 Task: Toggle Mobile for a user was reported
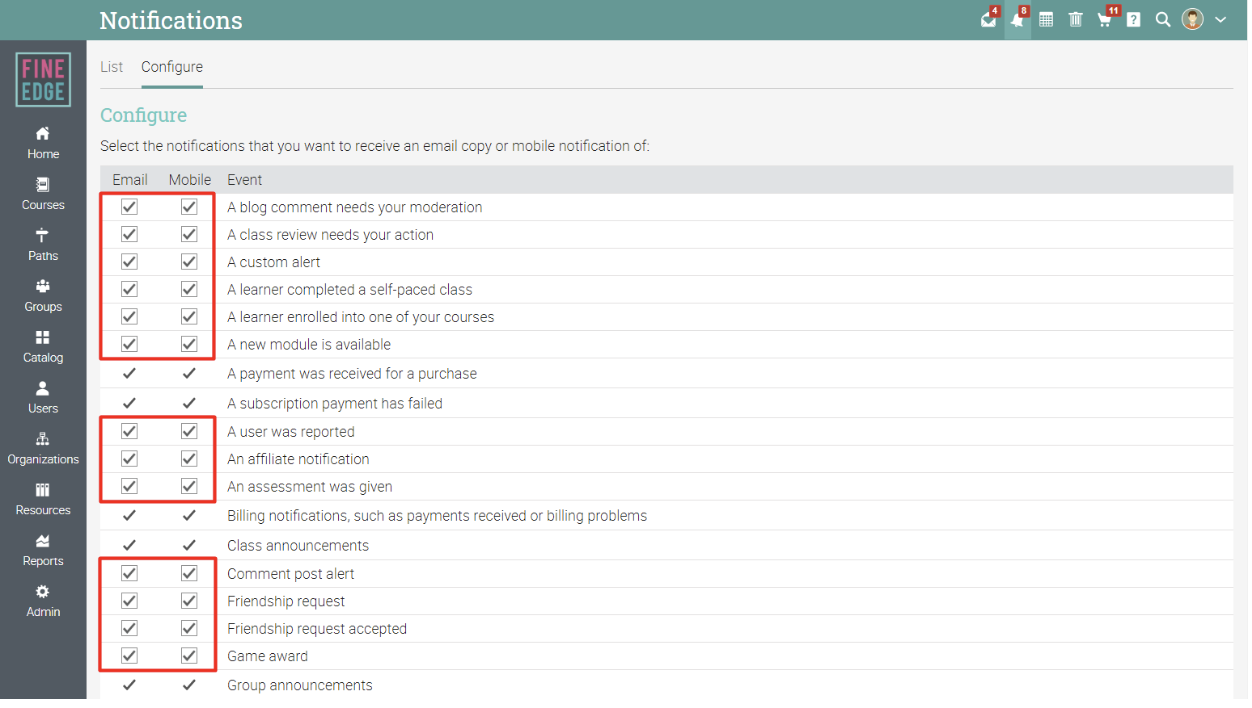click(189, 431)
